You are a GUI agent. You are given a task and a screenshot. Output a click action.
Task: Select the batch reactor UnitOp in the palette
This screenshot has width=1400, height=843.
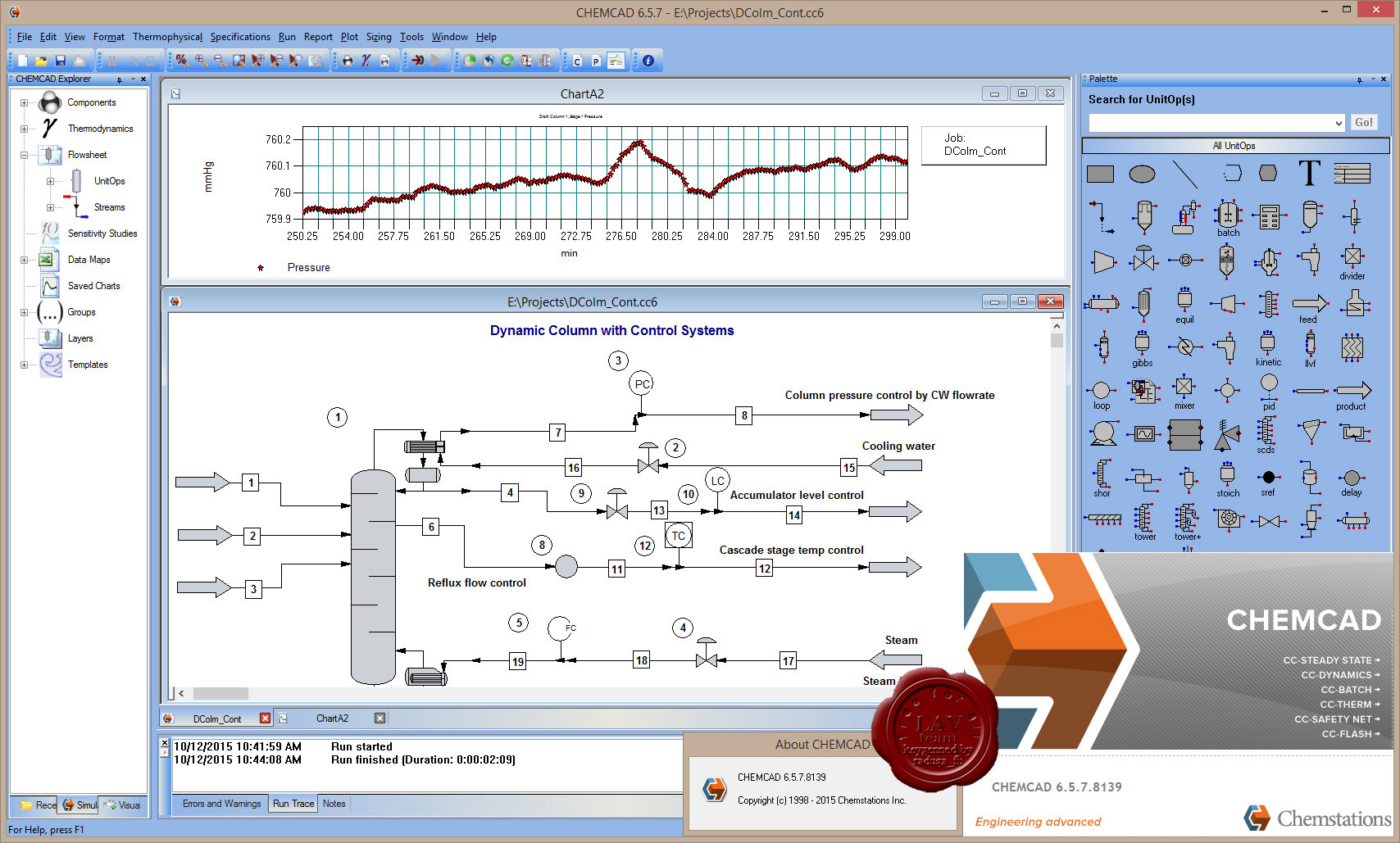[x=1227, y=219]
